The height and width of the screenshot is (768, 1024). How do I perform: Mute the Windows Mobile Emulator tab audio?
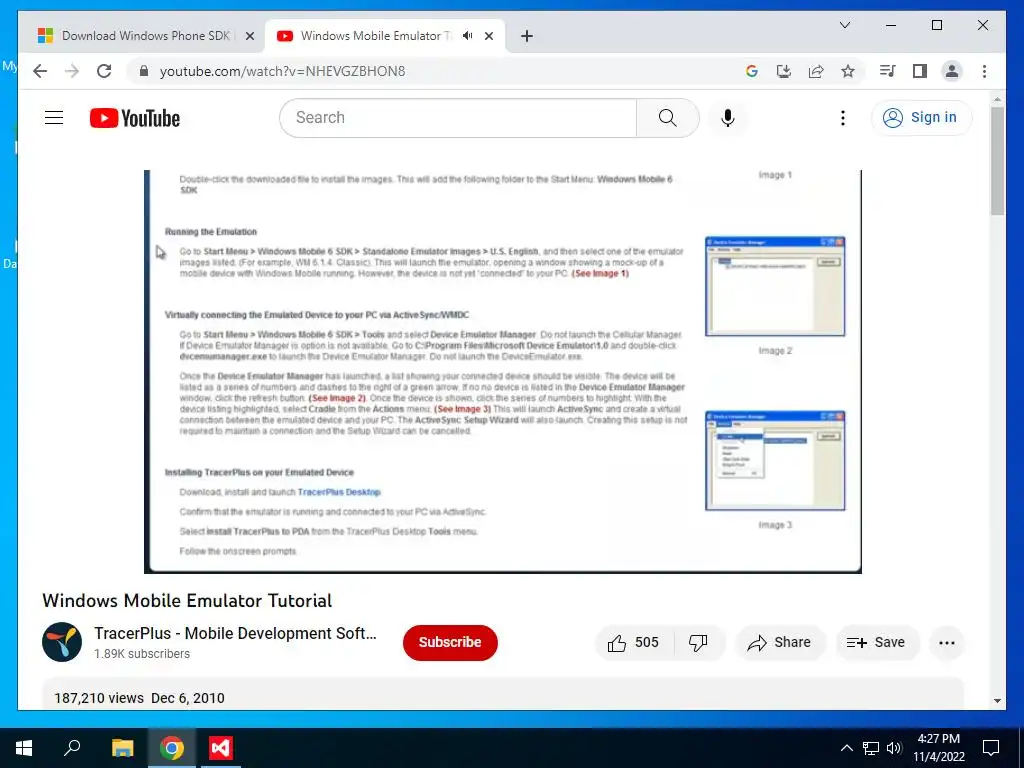[467, 36]
